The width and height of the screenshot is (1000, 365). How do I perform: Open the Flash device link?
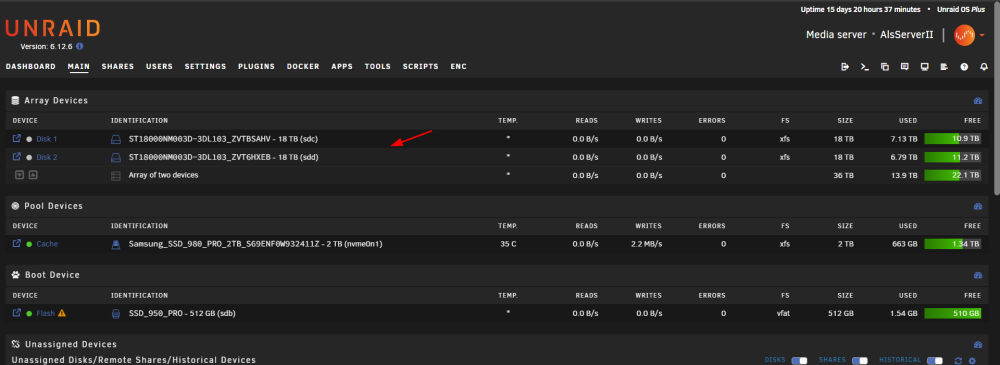(x=45, y=314)
